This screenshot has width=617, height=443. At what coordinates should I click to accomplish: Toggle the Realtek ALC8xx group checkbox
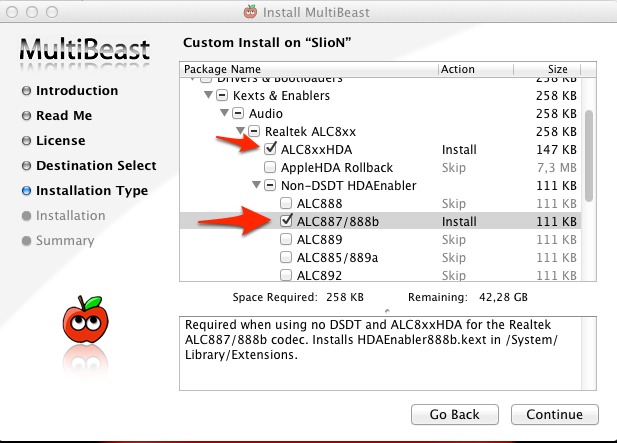254,131
